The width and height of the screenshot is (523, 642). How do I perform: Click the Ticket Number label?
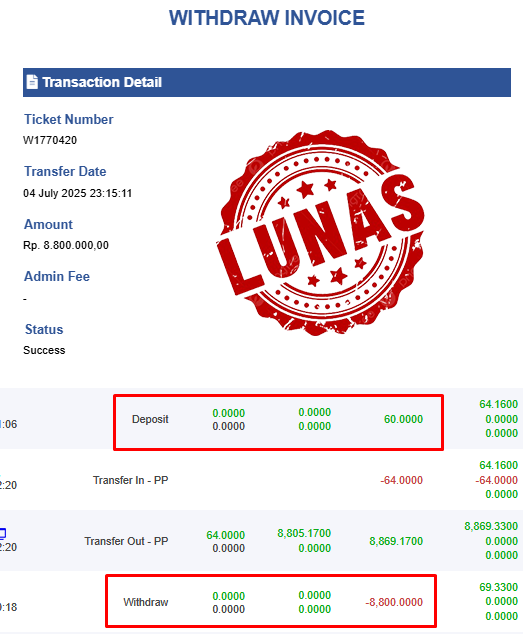coord(68,119)
